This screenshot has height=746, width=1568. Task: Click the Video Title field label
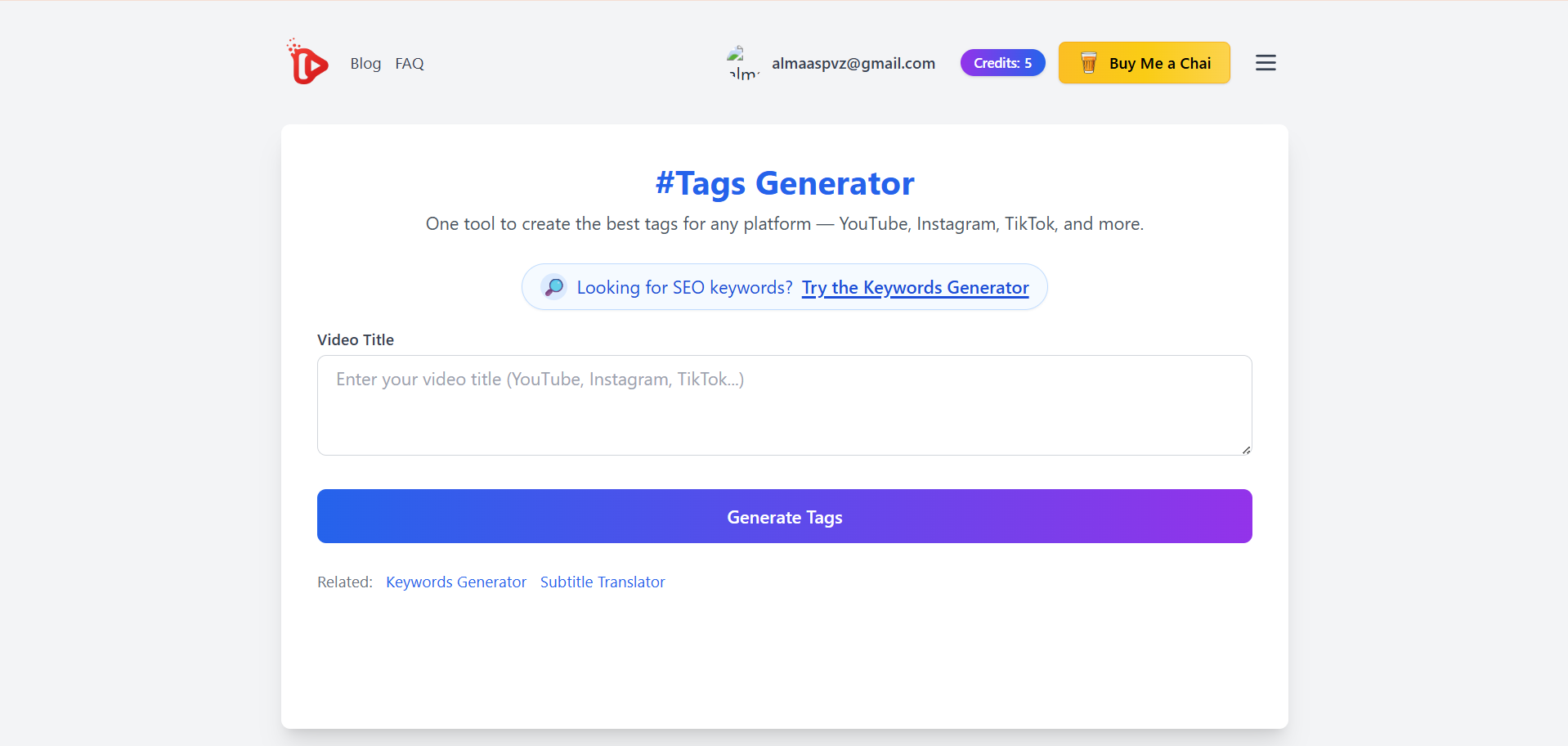click(355, 339)
